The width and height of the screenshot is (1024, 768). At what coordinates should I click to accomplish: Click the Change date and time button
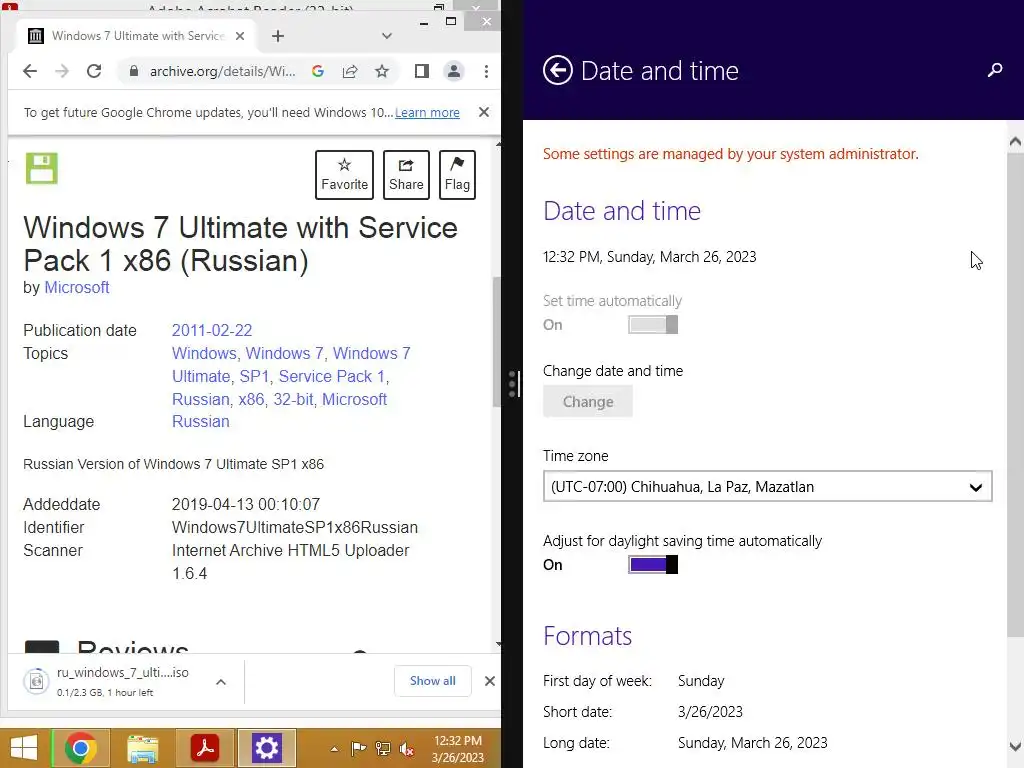click(x=588, y=401)
